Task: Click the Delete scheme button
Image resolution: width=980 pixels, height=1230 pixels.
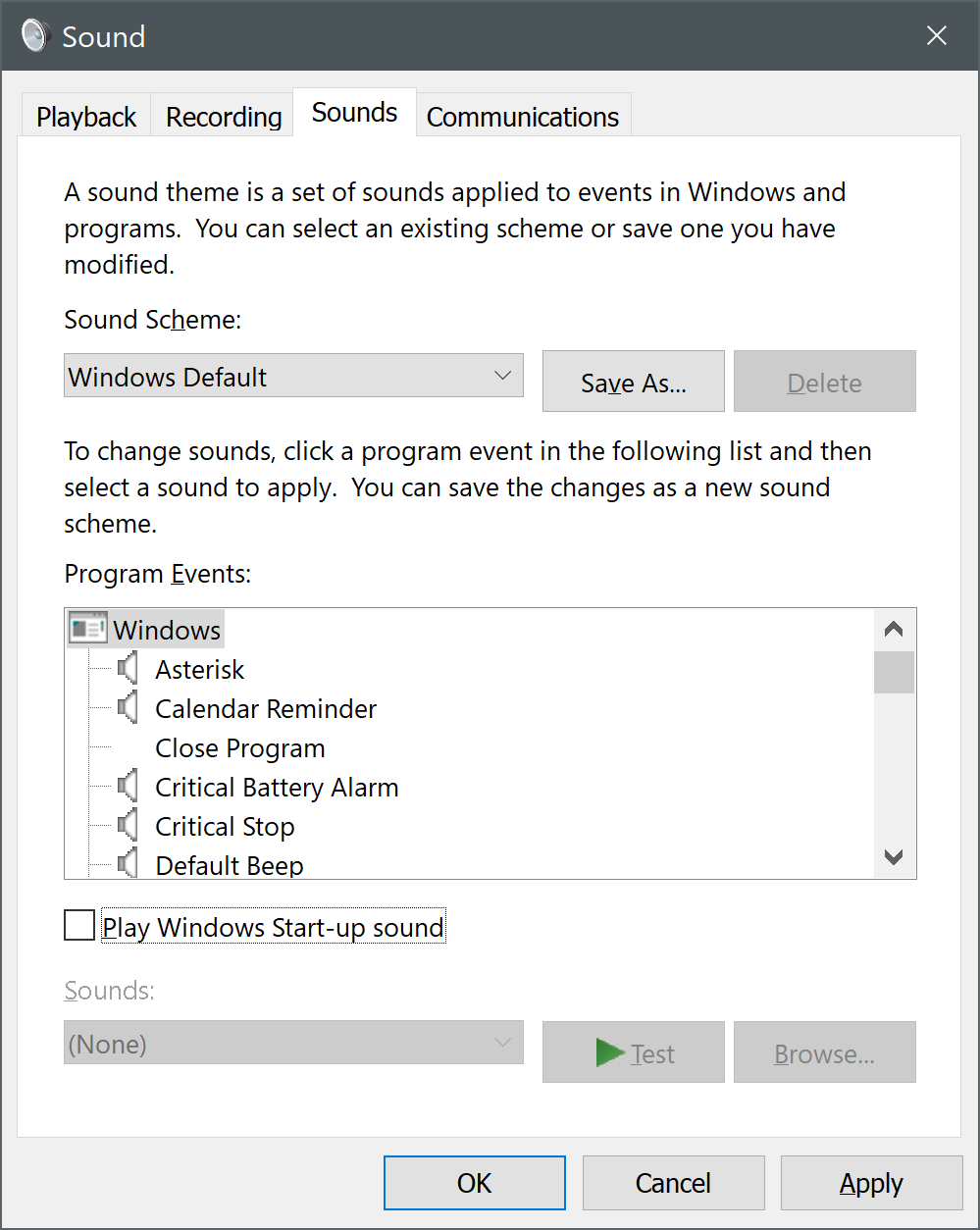Action: (825, 382)
